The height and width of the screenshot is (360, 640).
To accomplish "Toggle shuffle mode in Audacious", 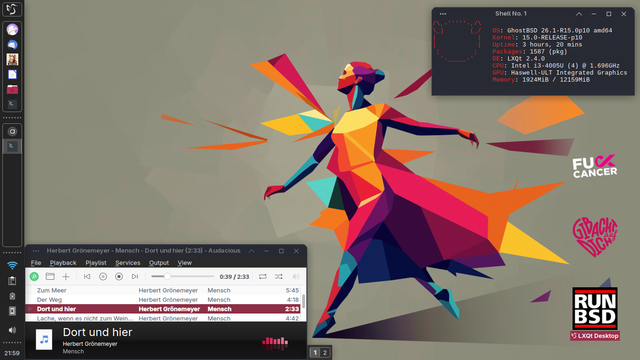I will click(279, 276).
